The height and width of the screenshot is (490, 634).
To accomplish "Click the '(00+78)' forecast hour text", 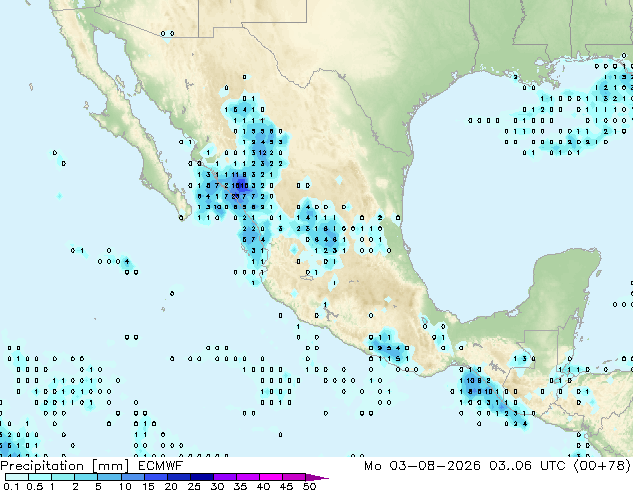I will (602, 466).
